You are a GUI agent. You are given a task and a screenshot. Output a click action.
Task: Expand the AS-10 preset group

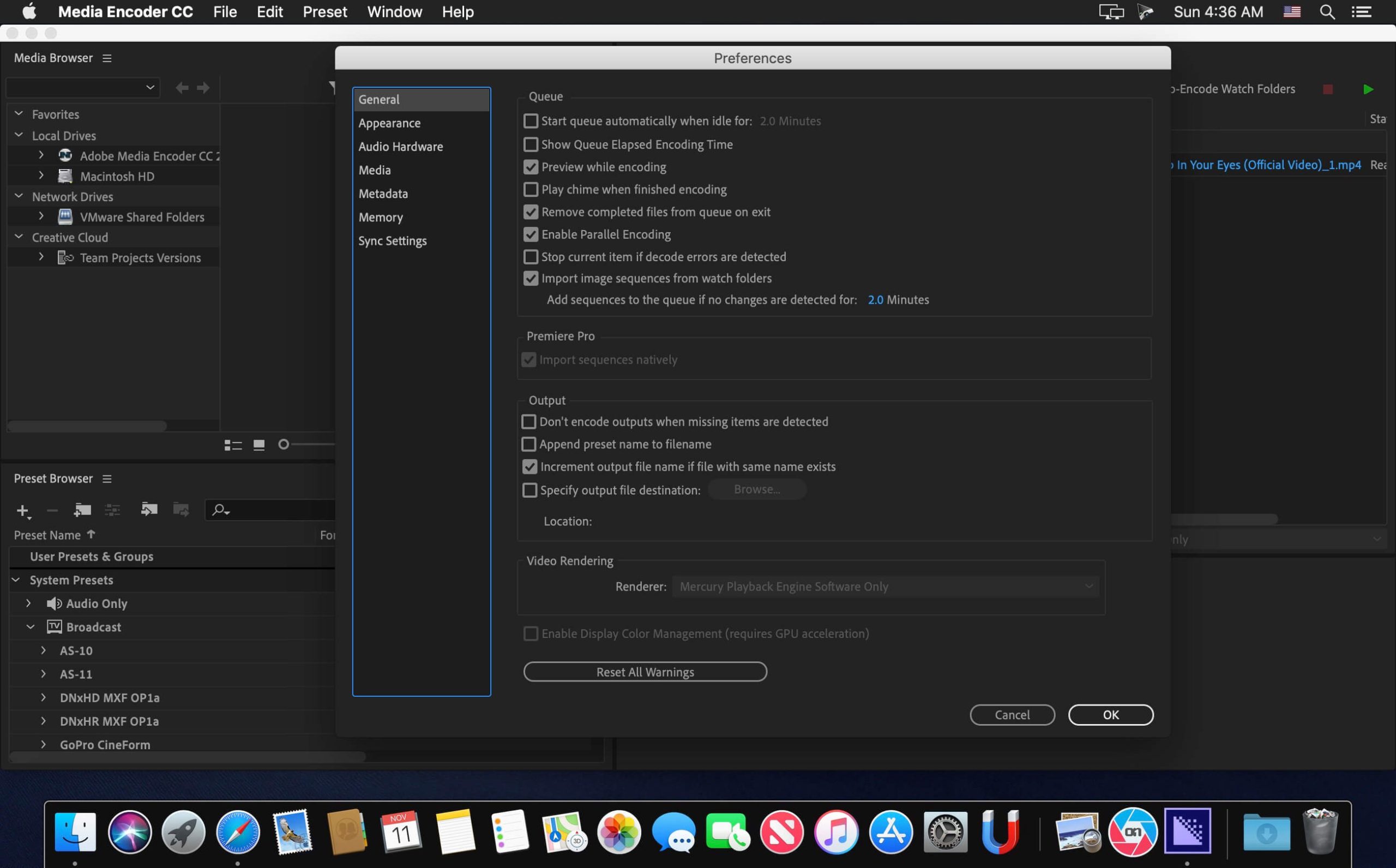(43, 650)
